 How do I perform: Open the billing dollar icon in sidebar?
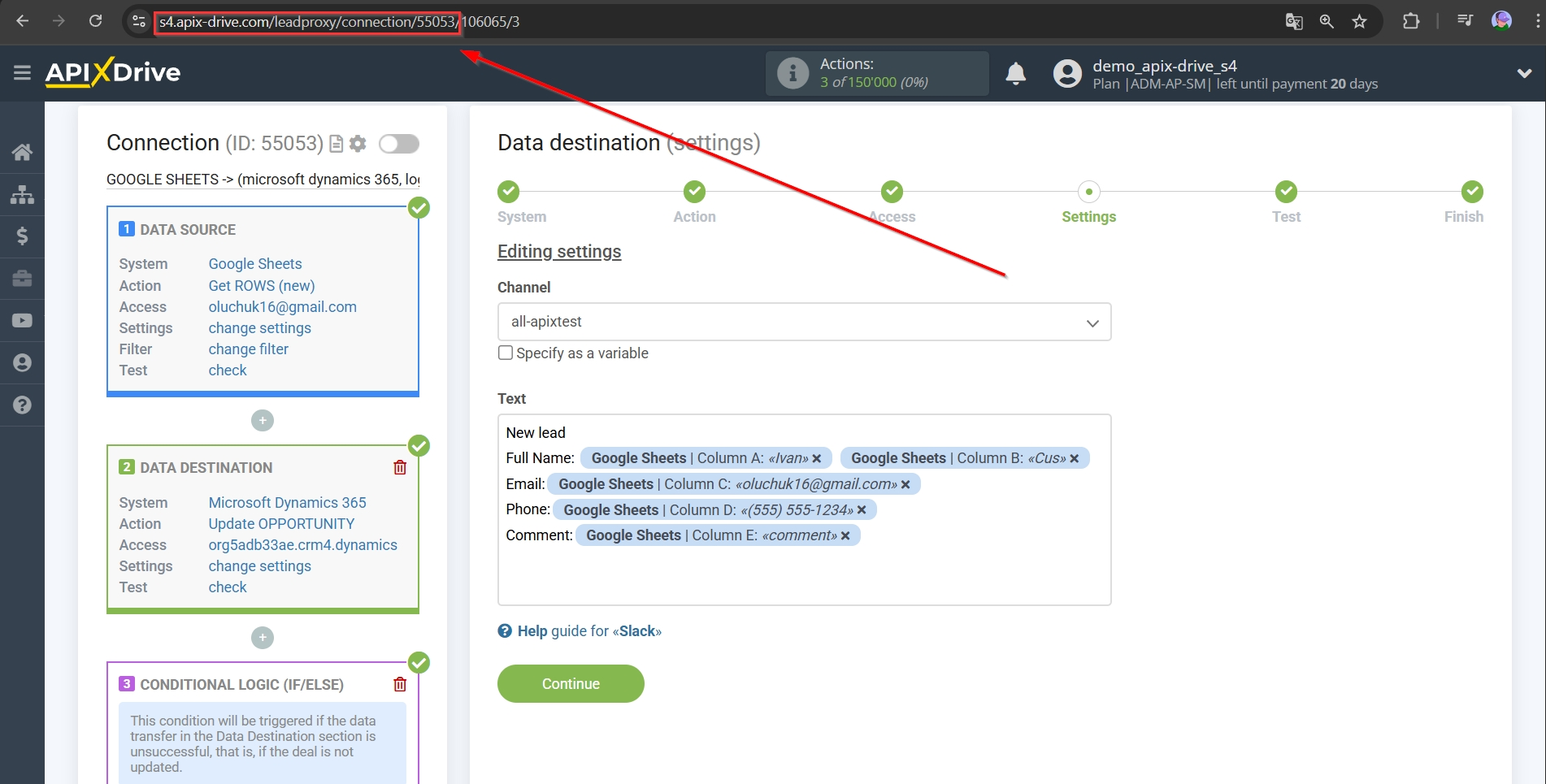tap(22, 236)
